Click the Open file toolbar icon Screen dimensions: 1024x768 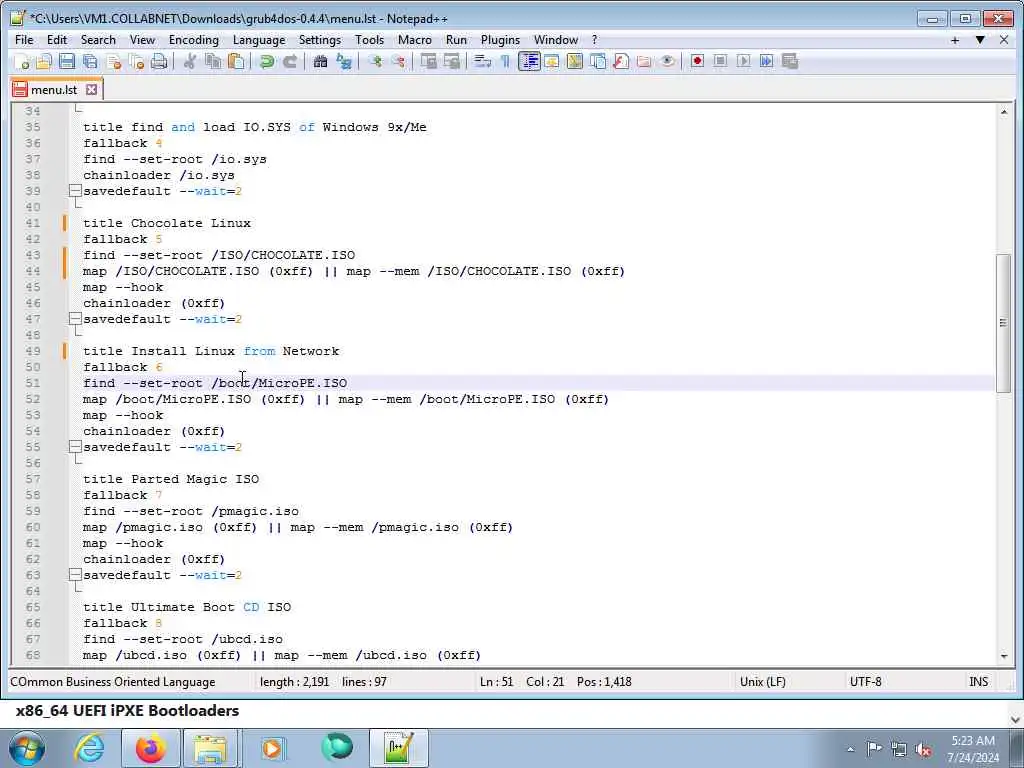pos(44,61)
